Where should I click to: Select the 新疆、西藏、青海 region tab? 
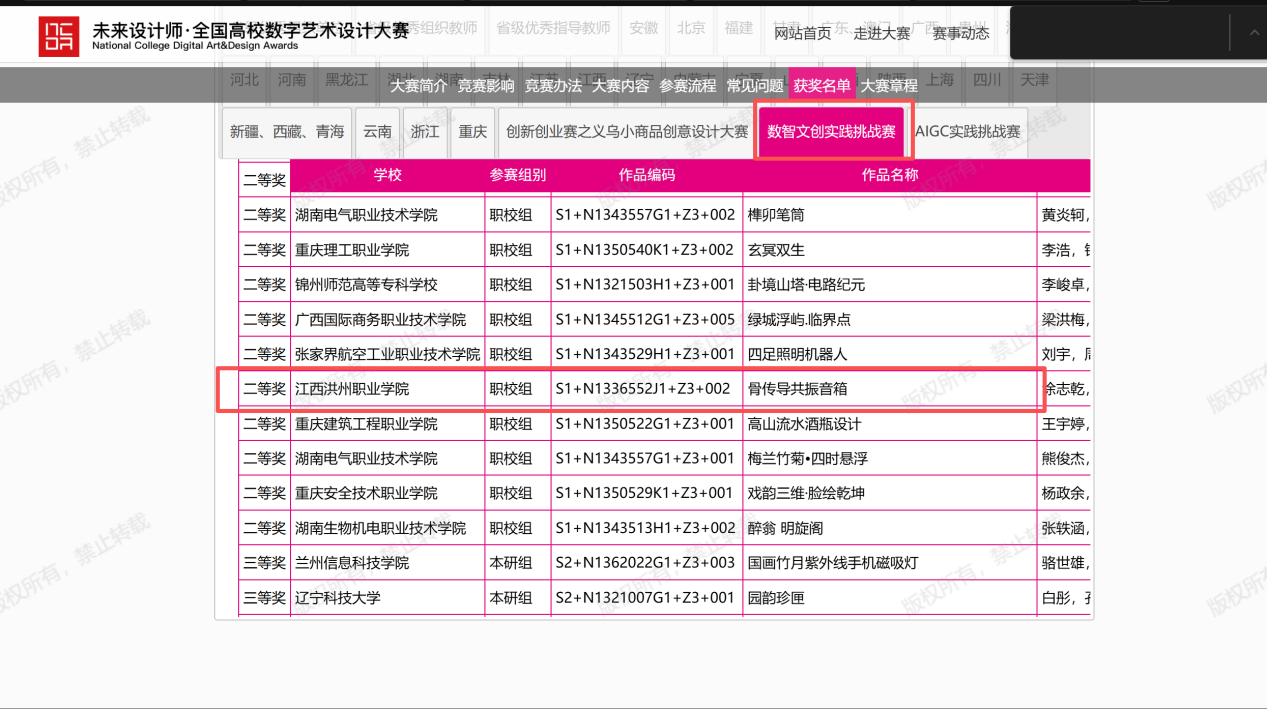coord(287,132)
